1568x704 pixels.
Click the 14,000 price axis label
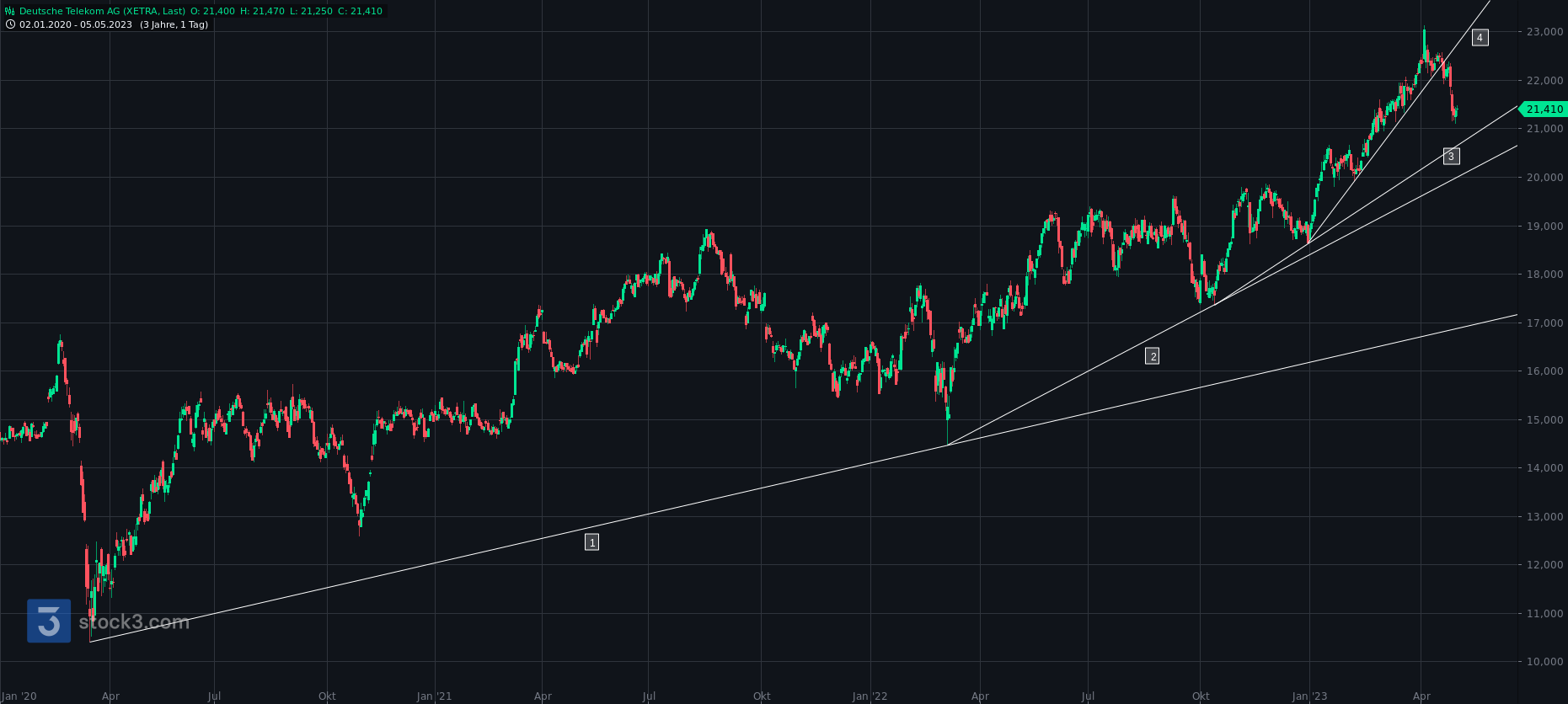(x=1545, y=468)
